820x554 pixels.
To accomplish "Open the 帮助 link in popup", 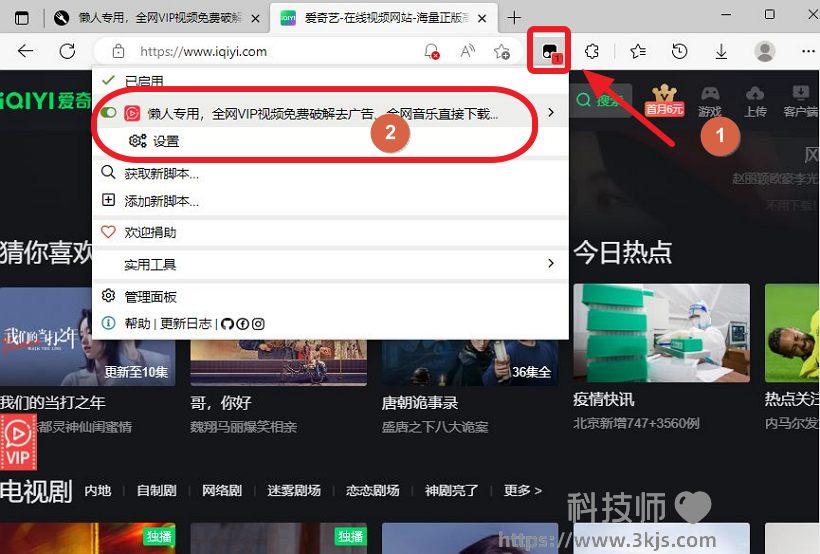I will click(x=138, y=324).
